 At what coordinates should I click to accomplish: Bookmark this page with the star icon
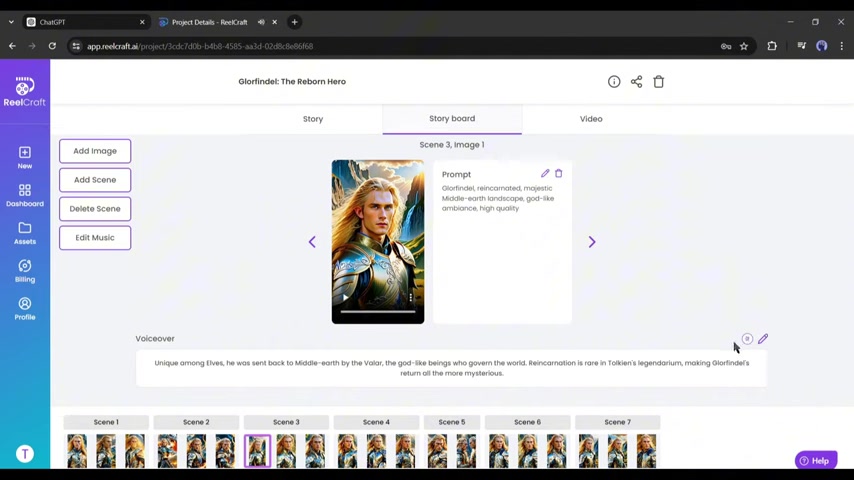[744, 46]
